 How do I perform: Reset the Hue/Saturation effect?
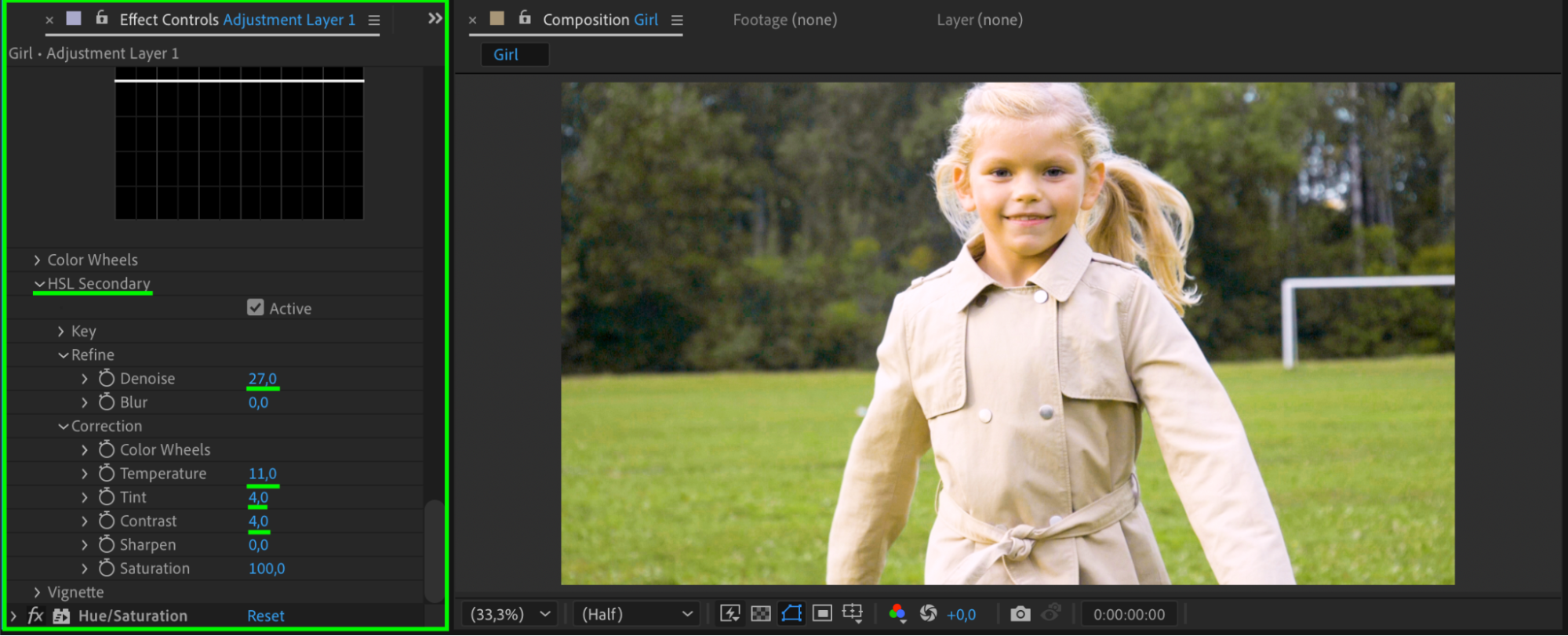265,616
